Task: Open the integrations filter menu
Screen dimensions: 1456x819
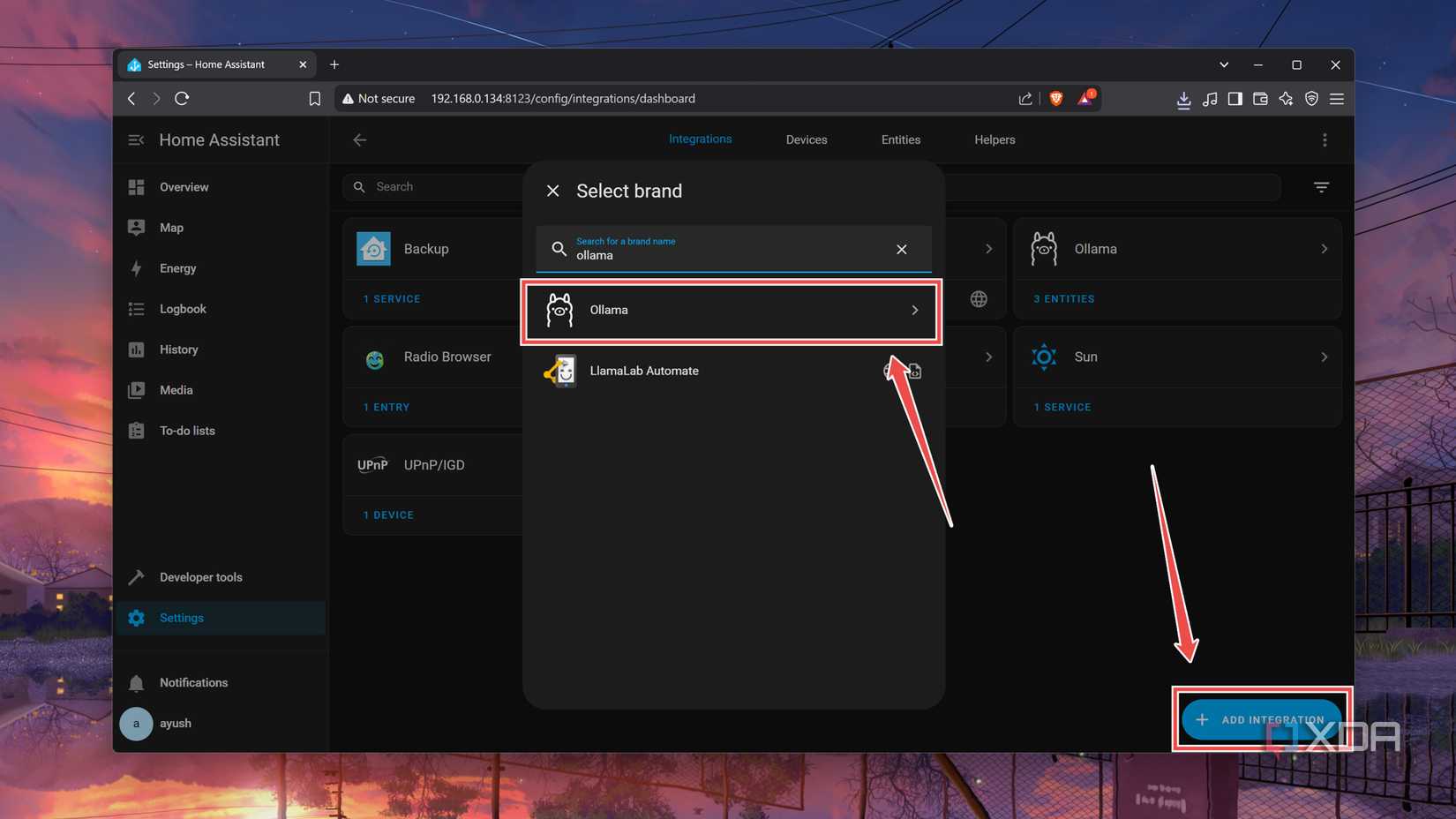Action: (1321, 187)
